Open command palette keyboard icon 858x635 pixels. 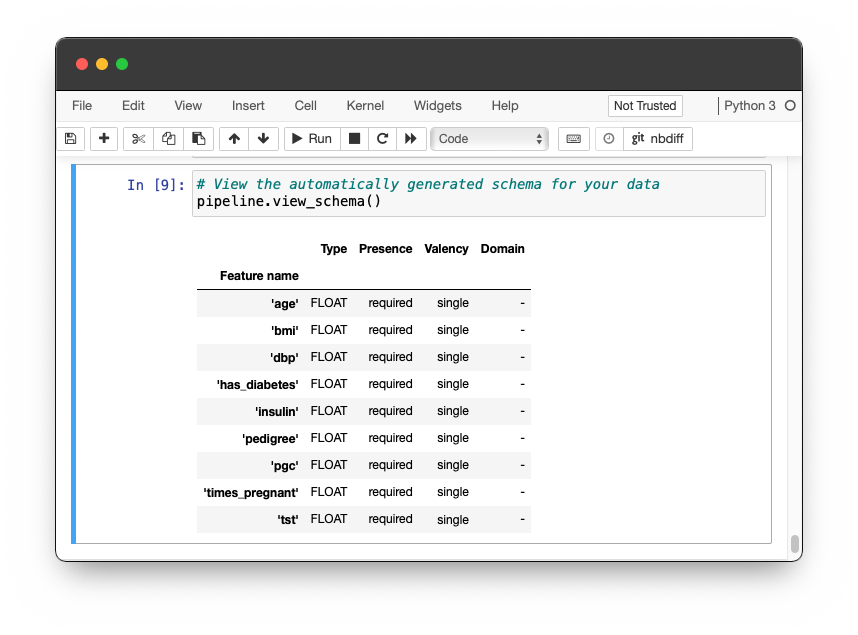[573, 138]
